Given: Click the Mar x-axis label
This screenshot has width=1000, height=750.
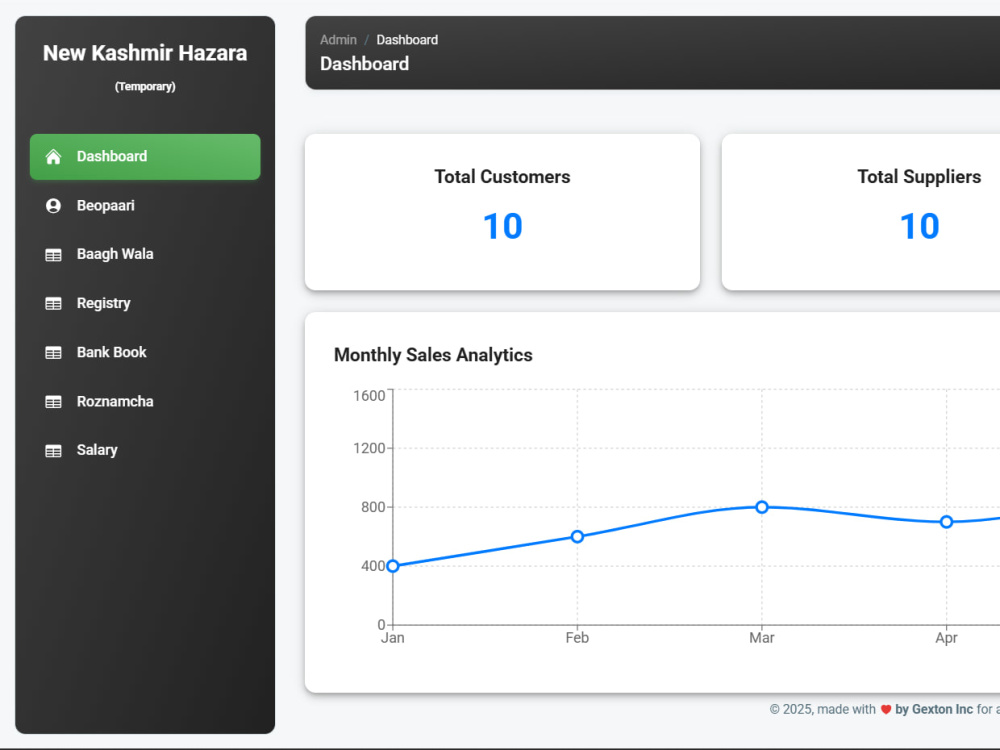Looking at the screenshot, I should [761, 638].
